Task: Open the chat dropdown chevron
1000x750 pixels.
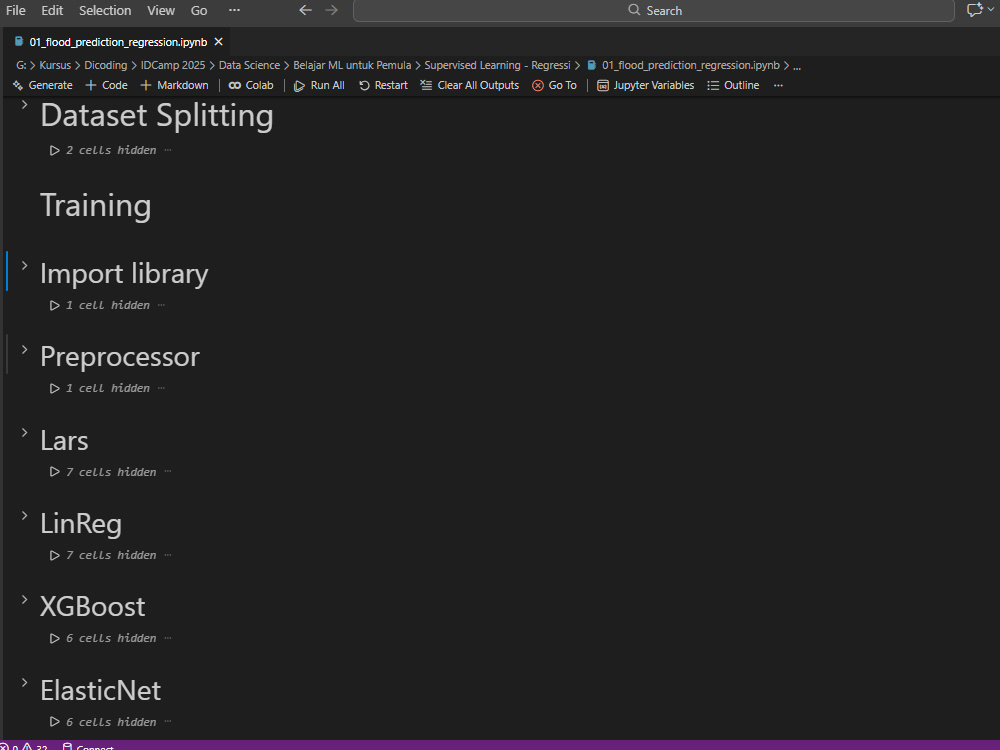Action: click(x=990, y=10)
